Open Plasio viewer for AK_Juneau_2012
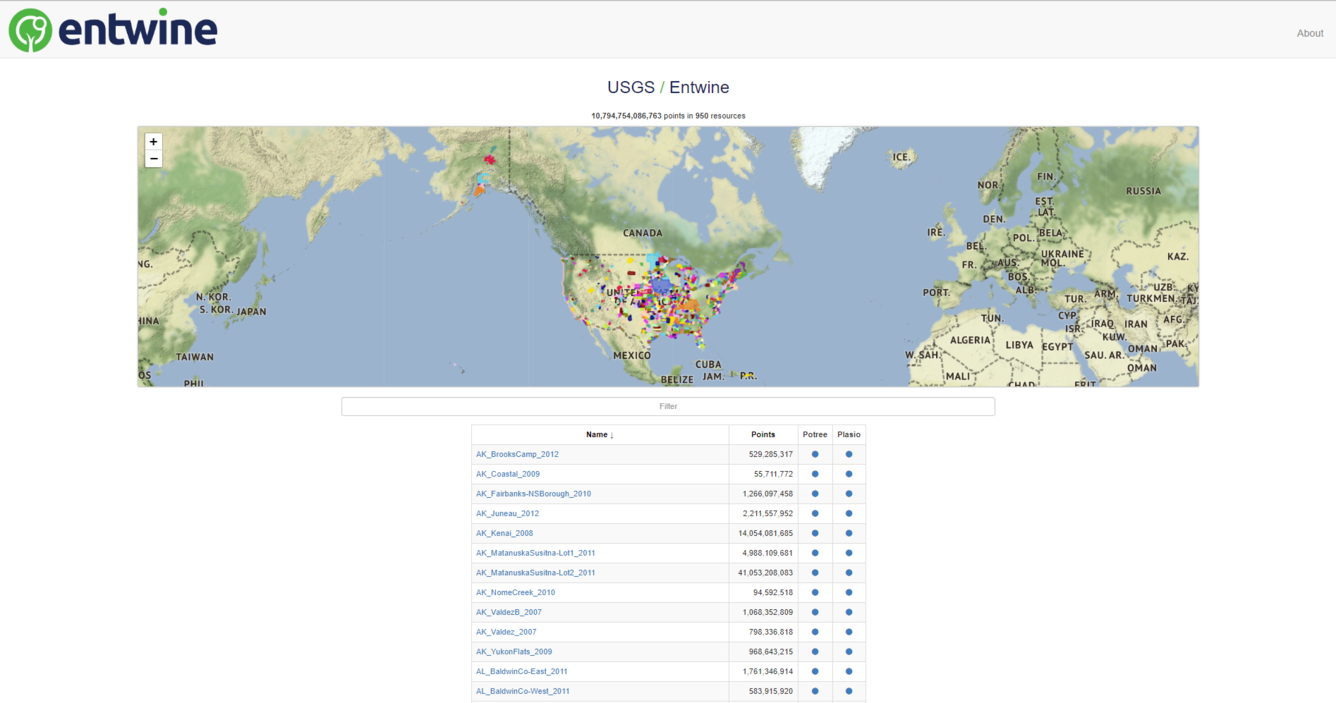This screenshot has width=1336, height=703. point(849,513)
